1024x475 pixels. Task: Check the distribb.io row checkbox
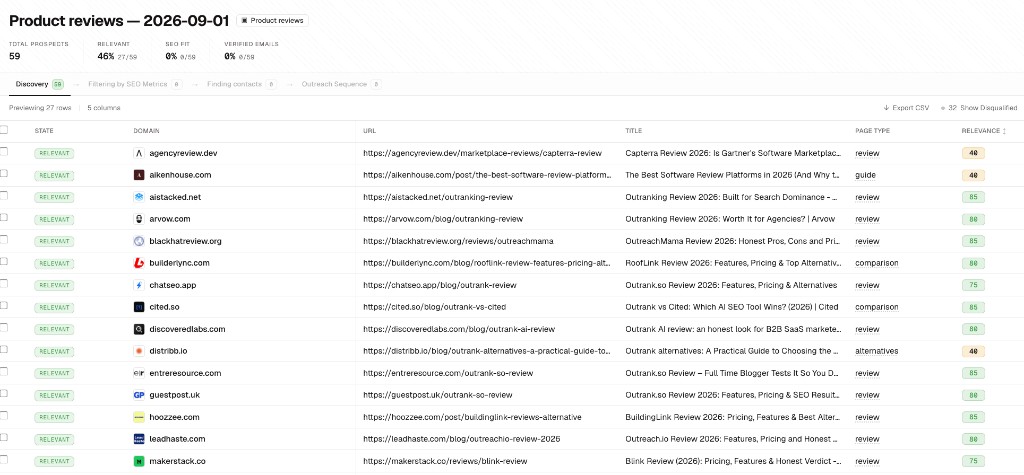point(4,350)
